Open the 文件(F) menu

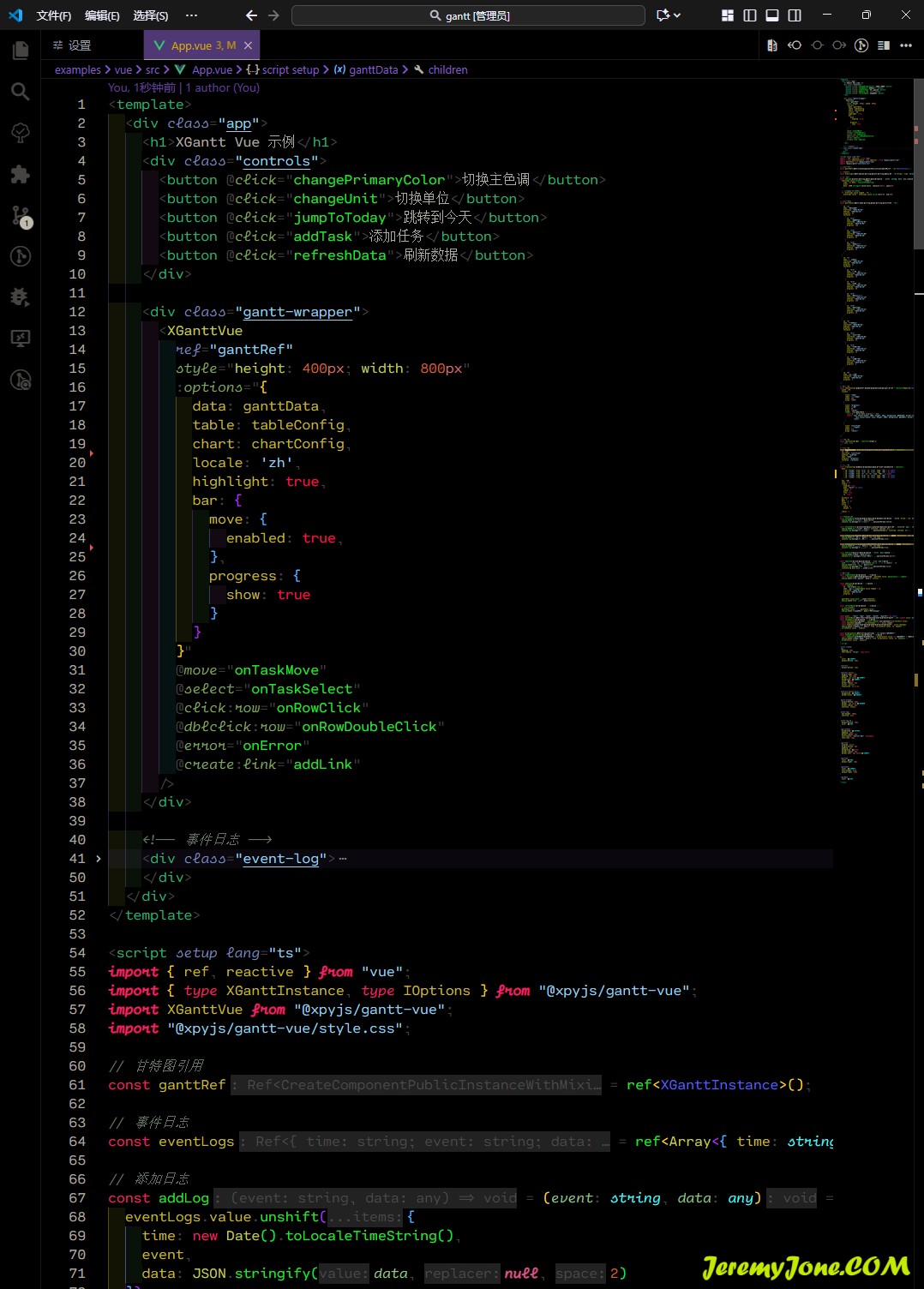(53, 15)
